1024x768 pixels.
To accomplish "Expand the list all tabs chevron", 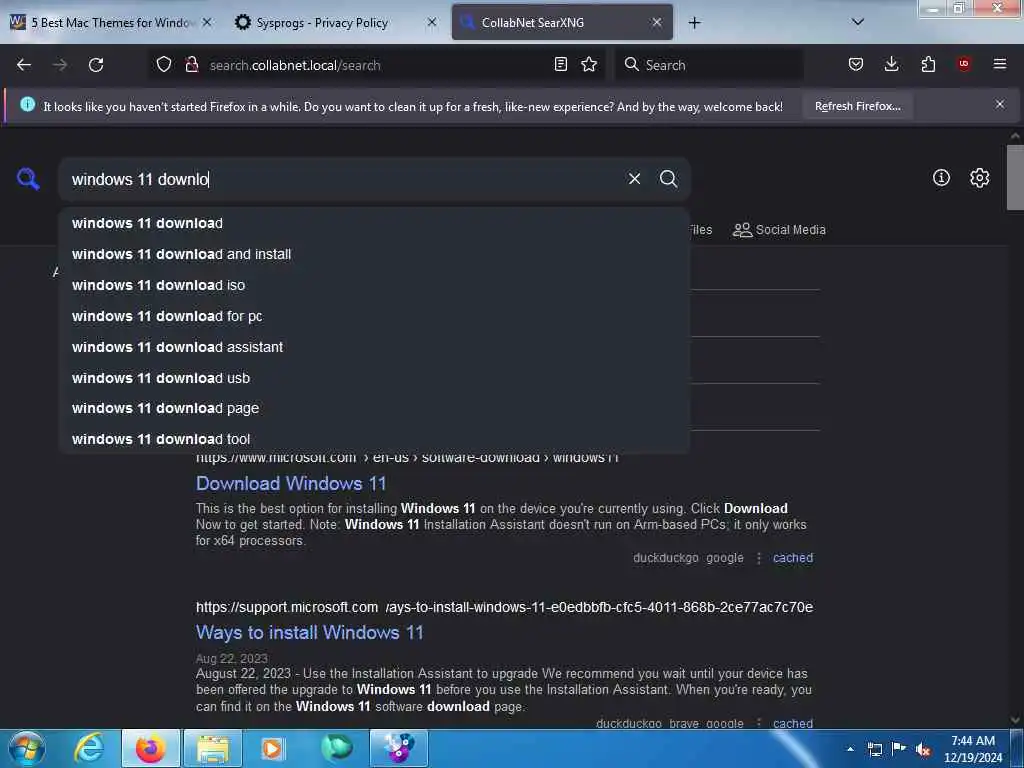I will click(858, 22).
